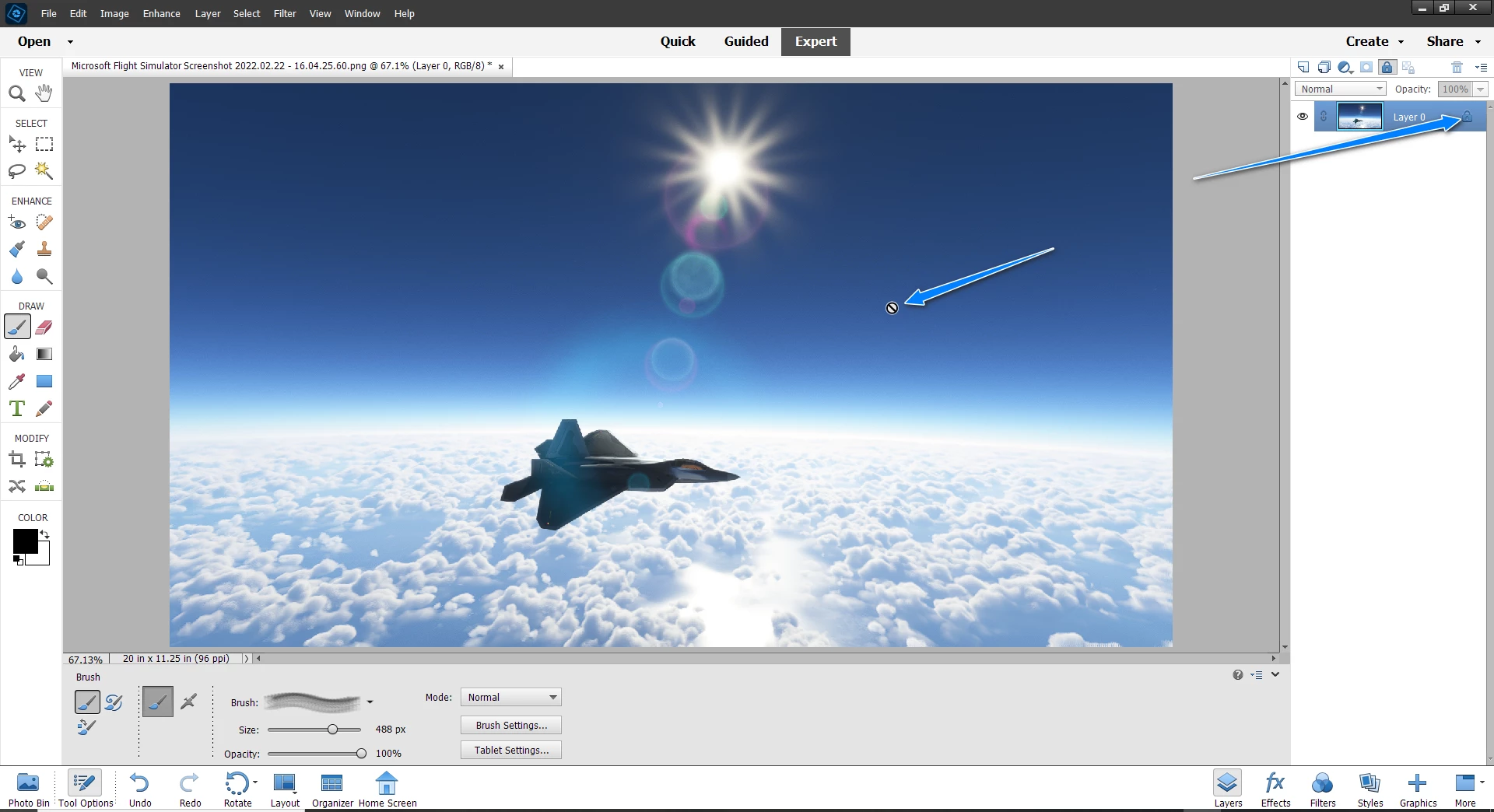Select the Spot Healing Brush tool

(x=44, y=222)
